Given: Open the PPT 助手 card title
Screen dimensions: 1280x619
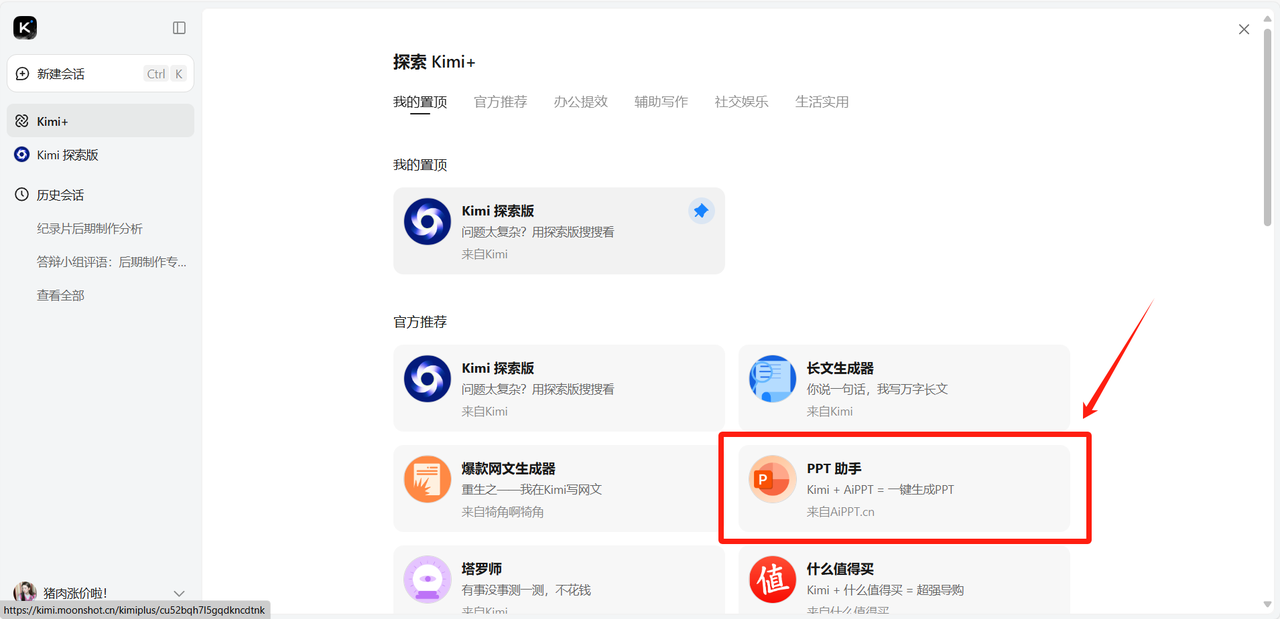Looking at the screenshot, I should (834, 468).
